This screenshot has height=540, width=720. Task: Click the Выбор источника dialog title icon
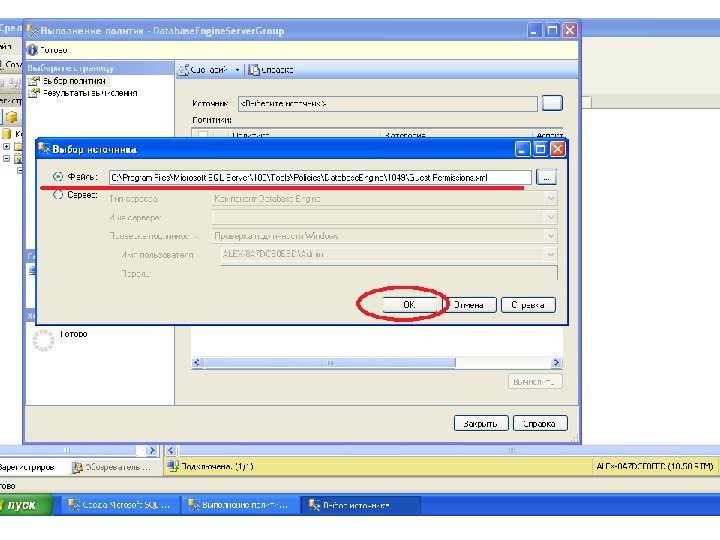point(44,149)
